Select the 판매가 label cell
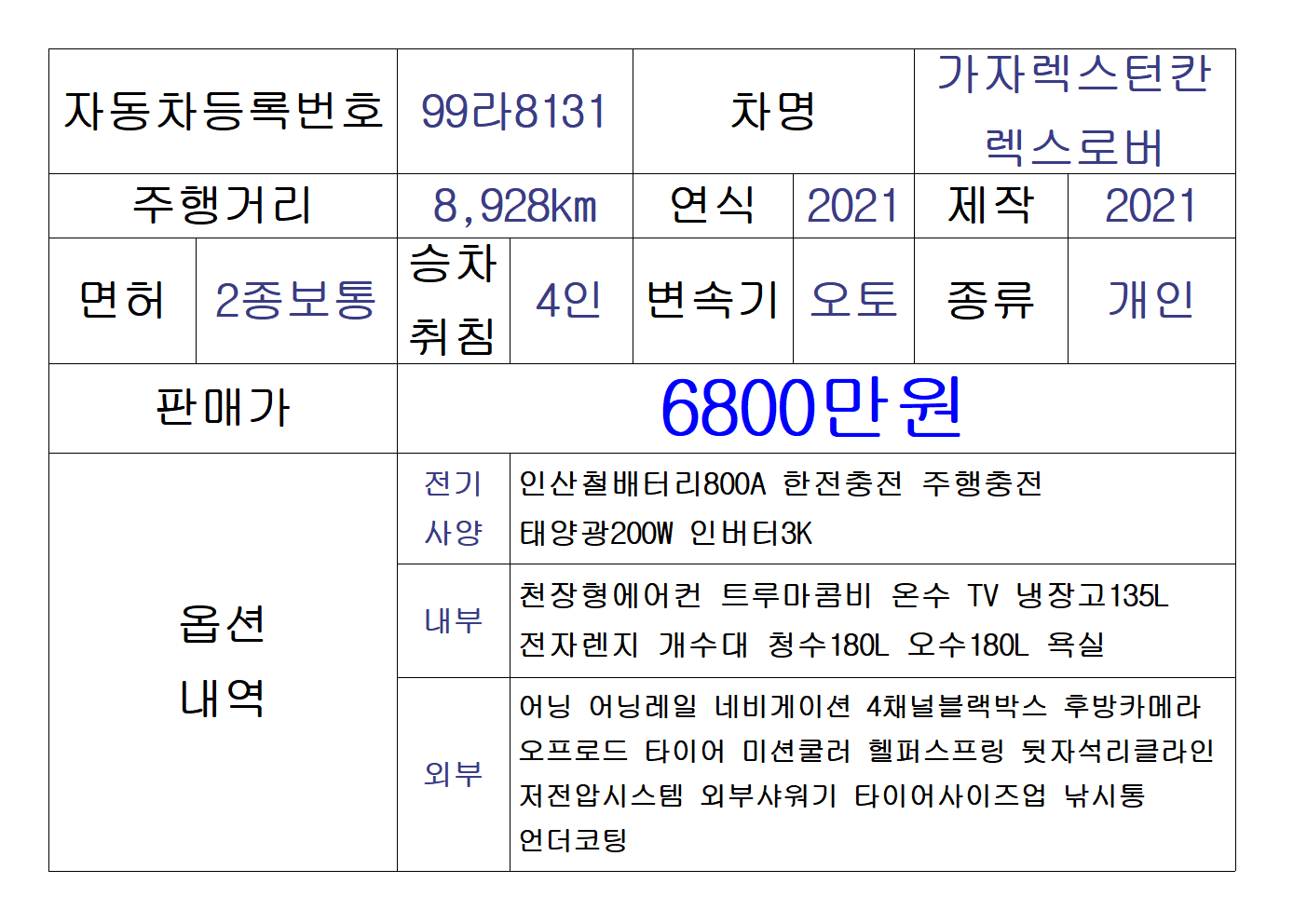Image resolution: width=1307 pixels, height=924 pixels. coord(223,408)
